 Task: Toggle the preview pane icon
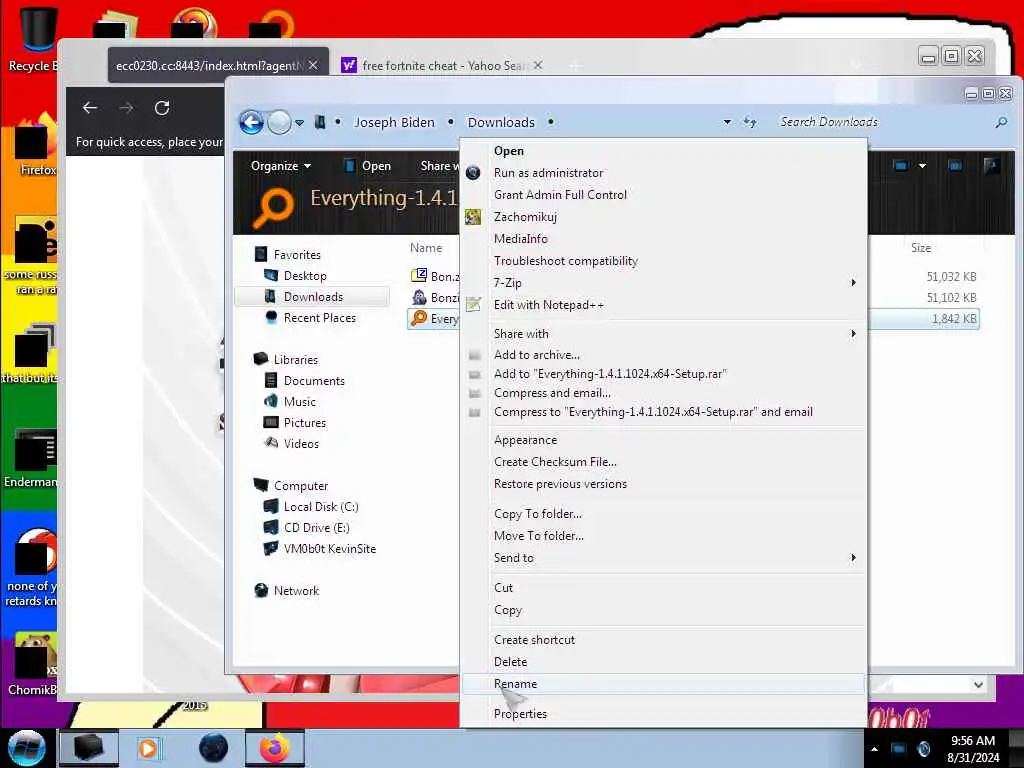[x=955, y=166]
